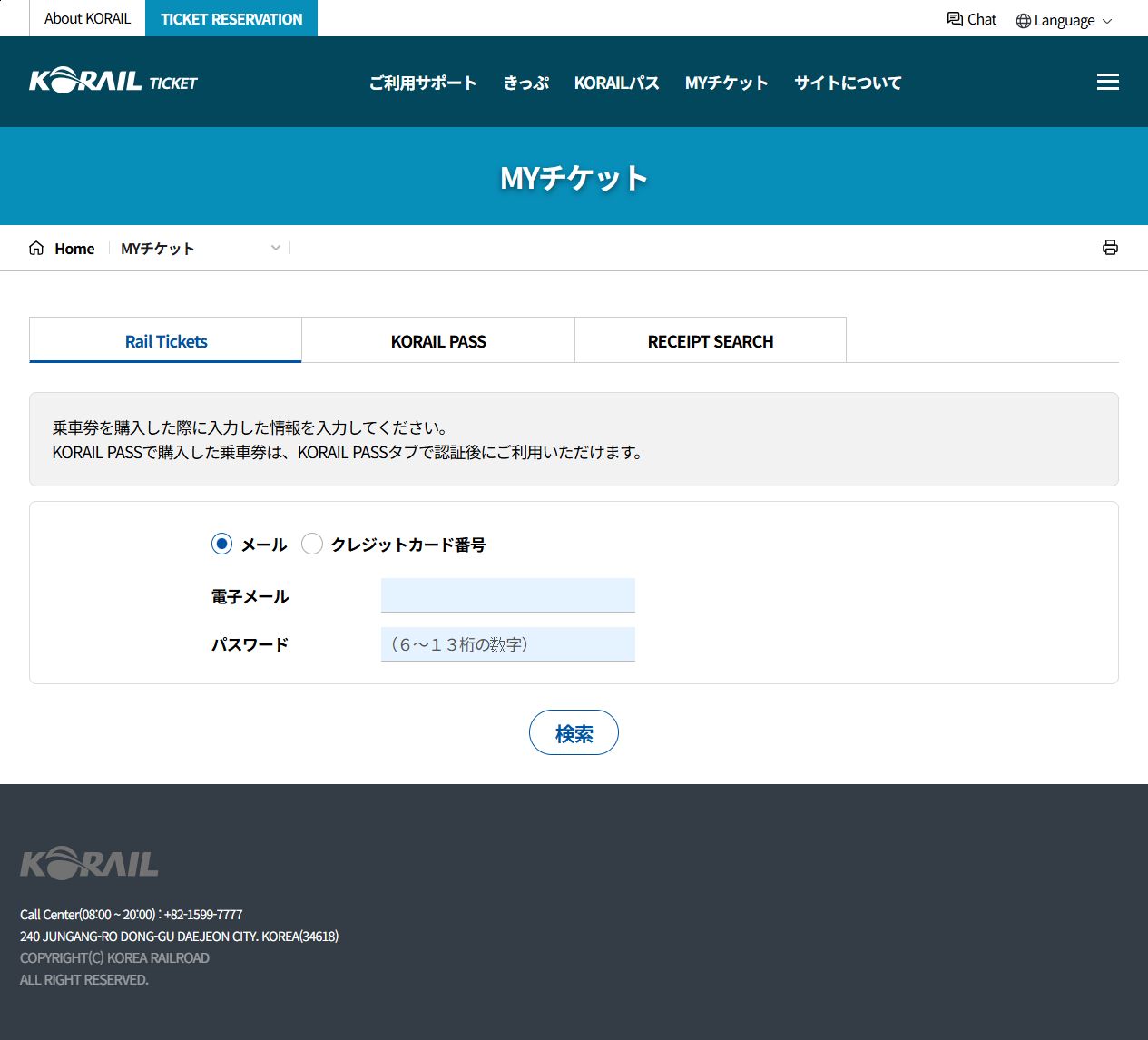Click the Chat link text

tap(982, 19)
